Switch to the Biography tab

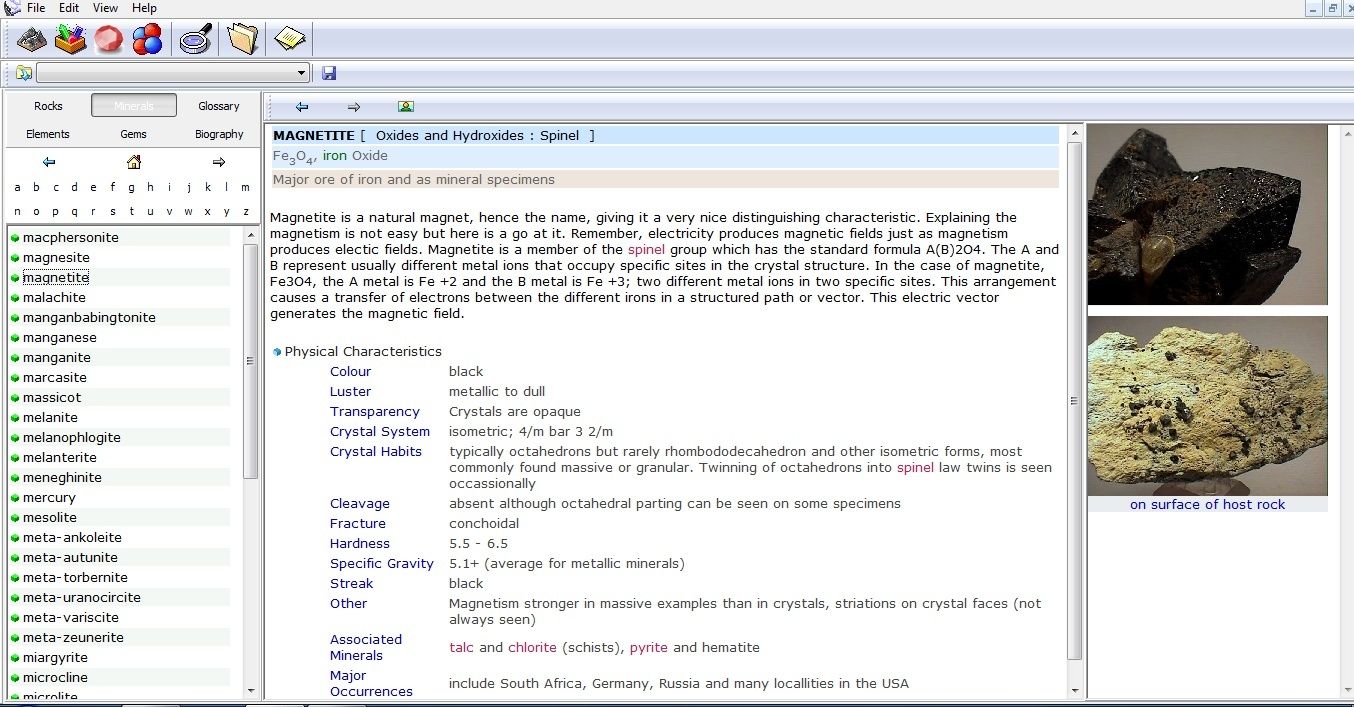[x=219, y=134]
